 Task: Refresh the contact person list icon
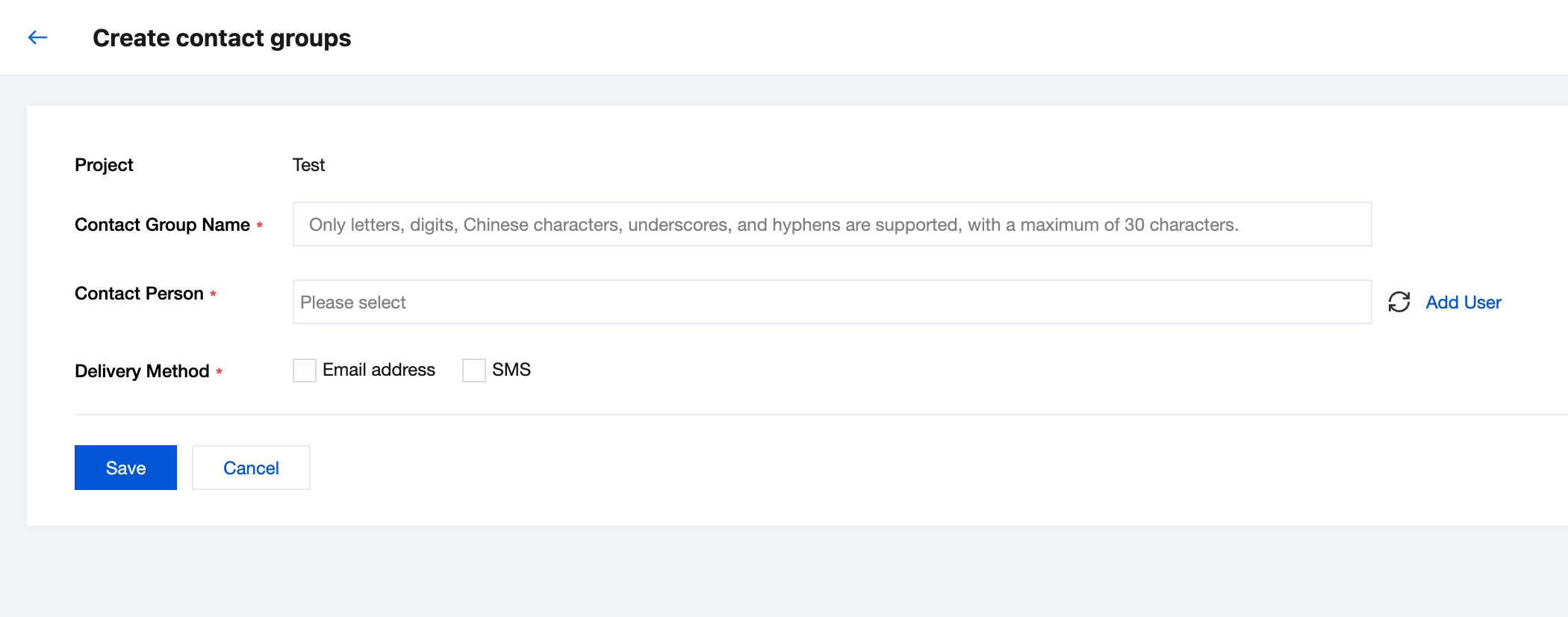pyautogui.click(x=1399, y=302)
